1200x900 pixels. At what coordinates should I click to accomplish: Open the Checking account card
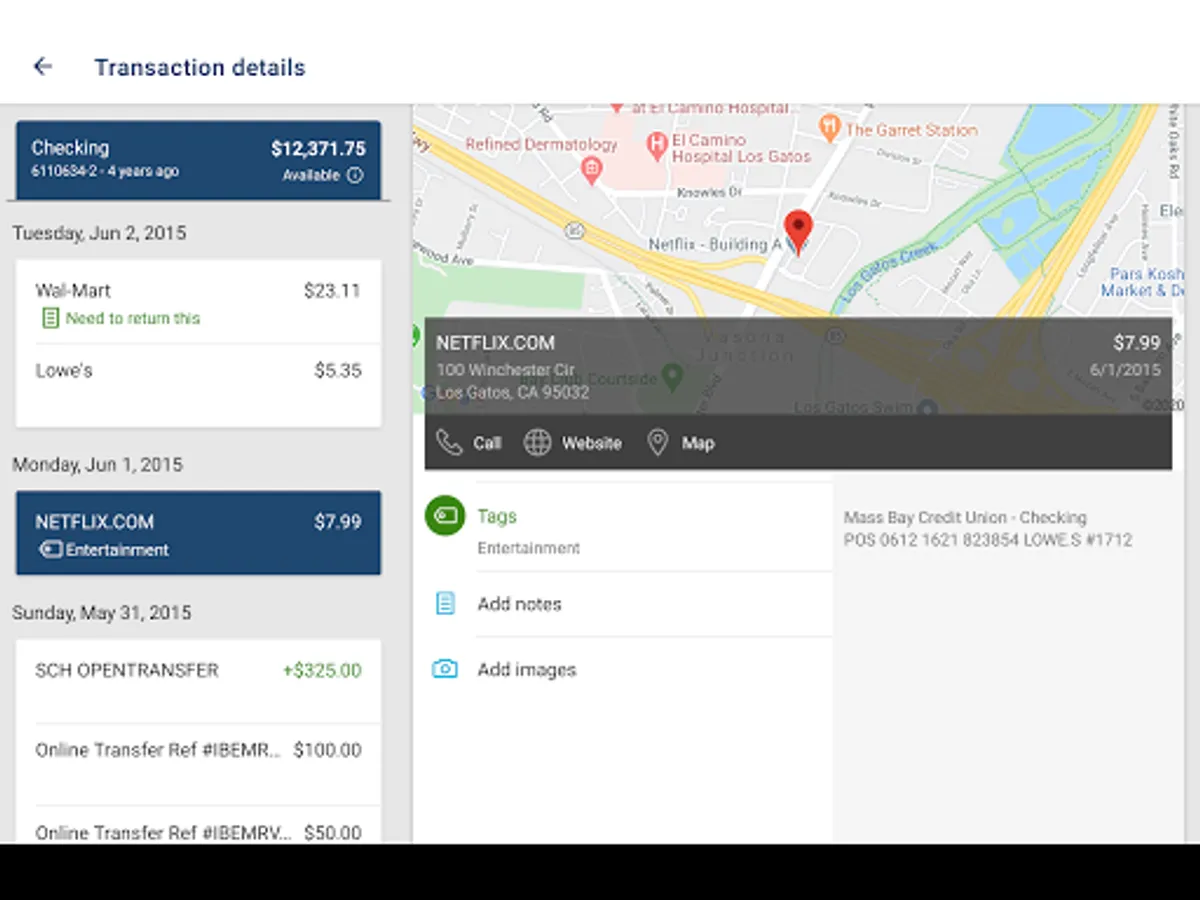(198, 160)
